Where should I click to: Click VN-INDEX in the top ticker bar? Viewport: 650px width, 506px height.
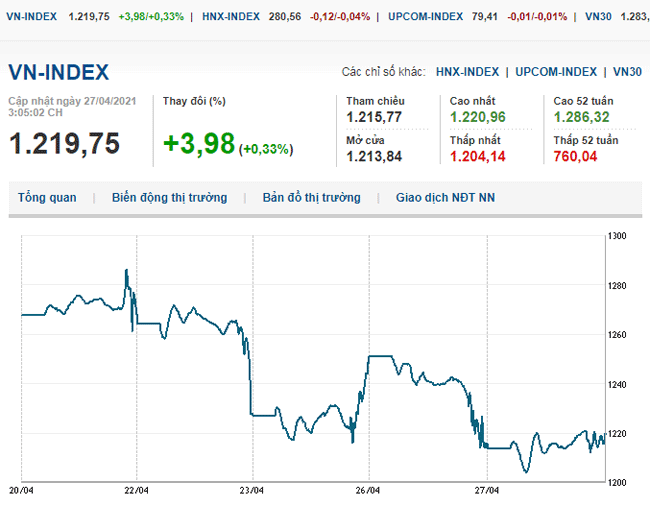click(x=31, y=17)
